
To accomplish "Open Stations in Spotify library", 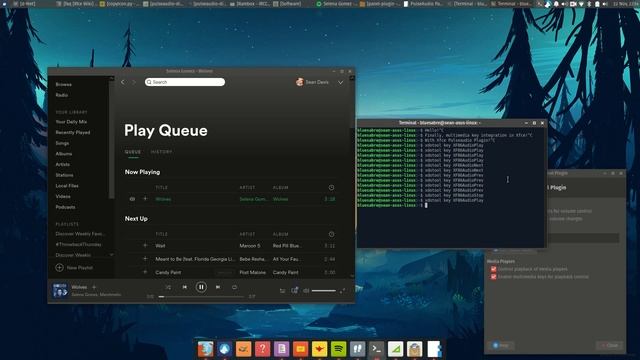I will 64,175.
